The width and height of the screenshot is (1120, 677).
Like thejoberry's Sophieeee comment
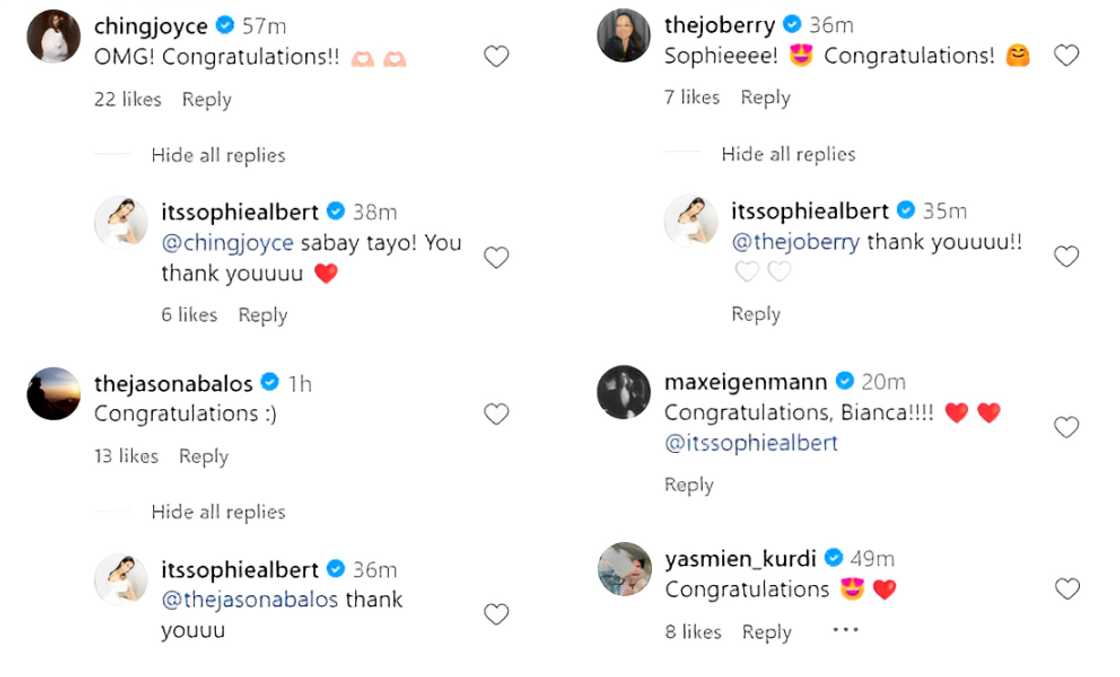pyautogui.click(x=1067, y=56)
